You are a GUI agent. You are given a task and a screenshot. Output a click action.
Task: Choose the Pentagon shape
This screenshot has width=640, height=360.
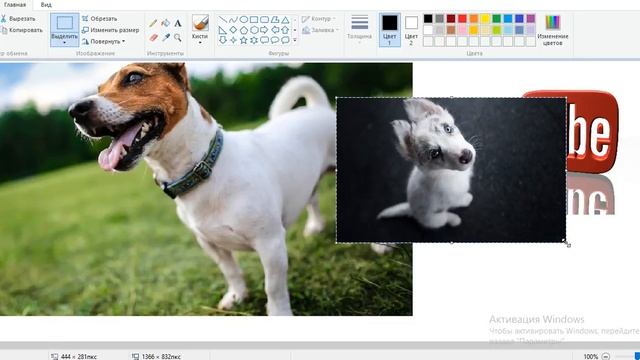[x=244, y=30]
